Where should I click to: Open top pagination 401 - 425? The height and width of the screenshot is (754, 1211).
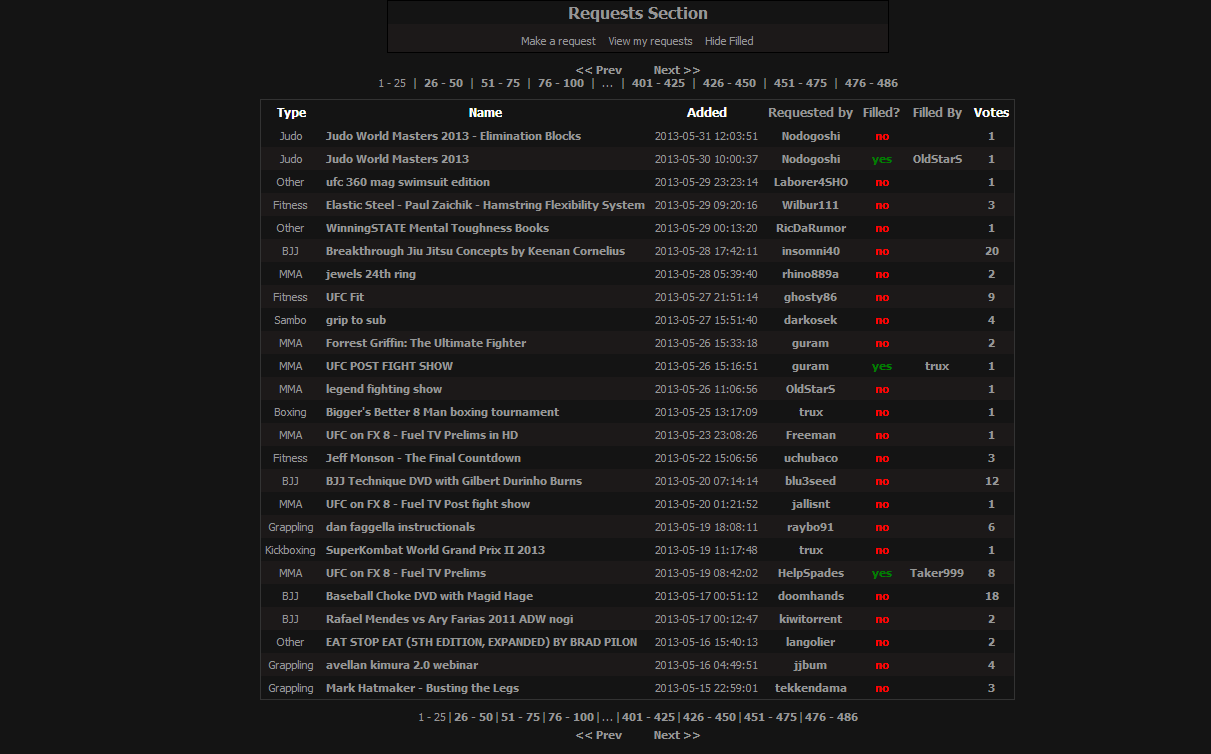pyautogui.click(x=658, y=83)
